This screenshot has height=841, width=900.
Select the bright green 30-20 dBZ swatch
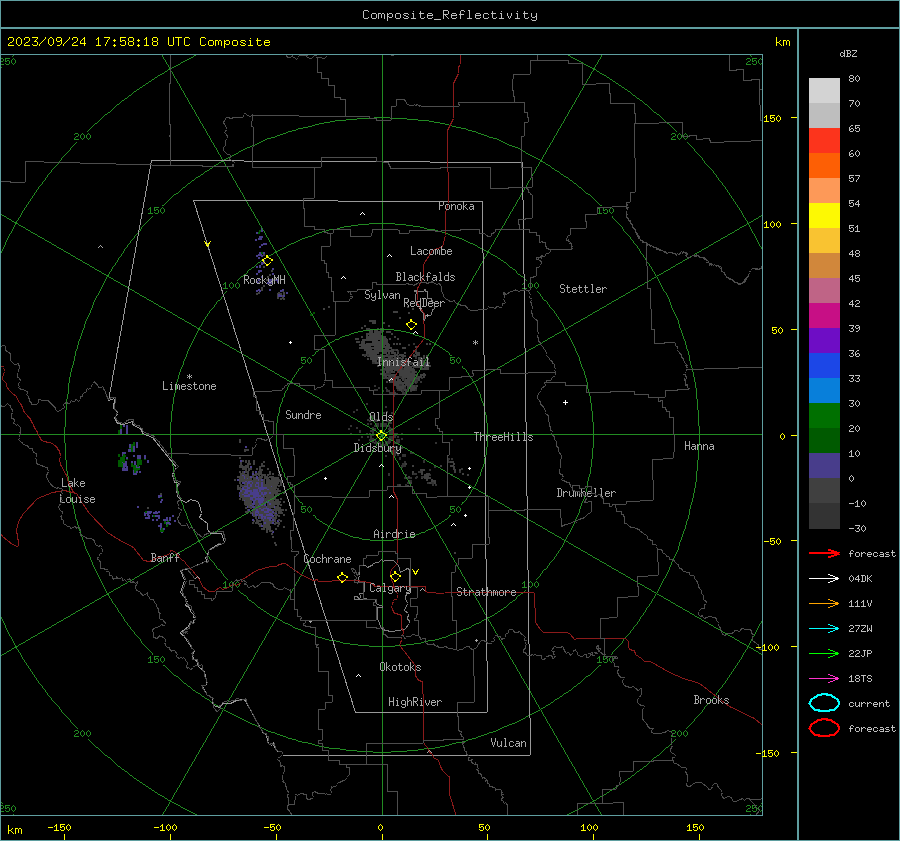click(824, 416)
